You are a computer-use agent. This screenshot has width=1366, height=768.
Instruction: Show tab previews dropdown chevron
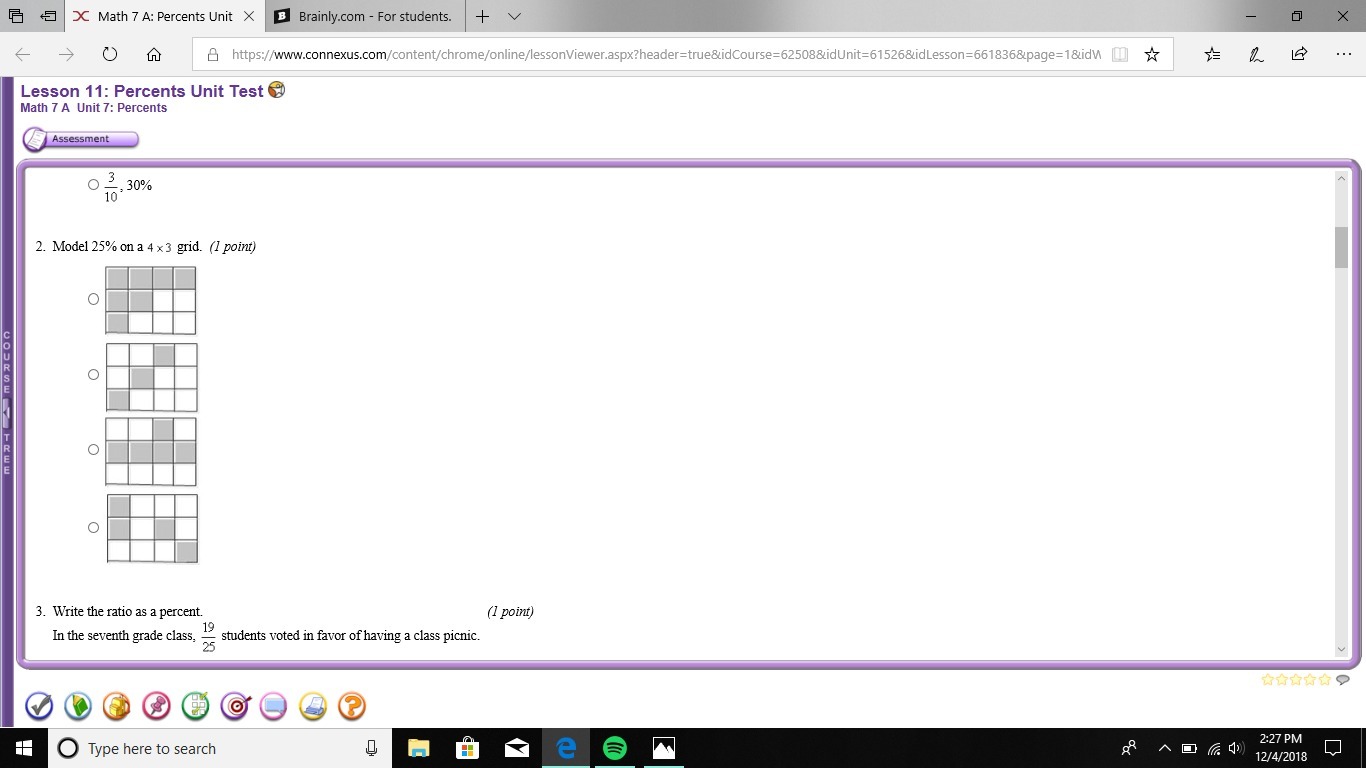pyautogui.click(x=514, y=16)
